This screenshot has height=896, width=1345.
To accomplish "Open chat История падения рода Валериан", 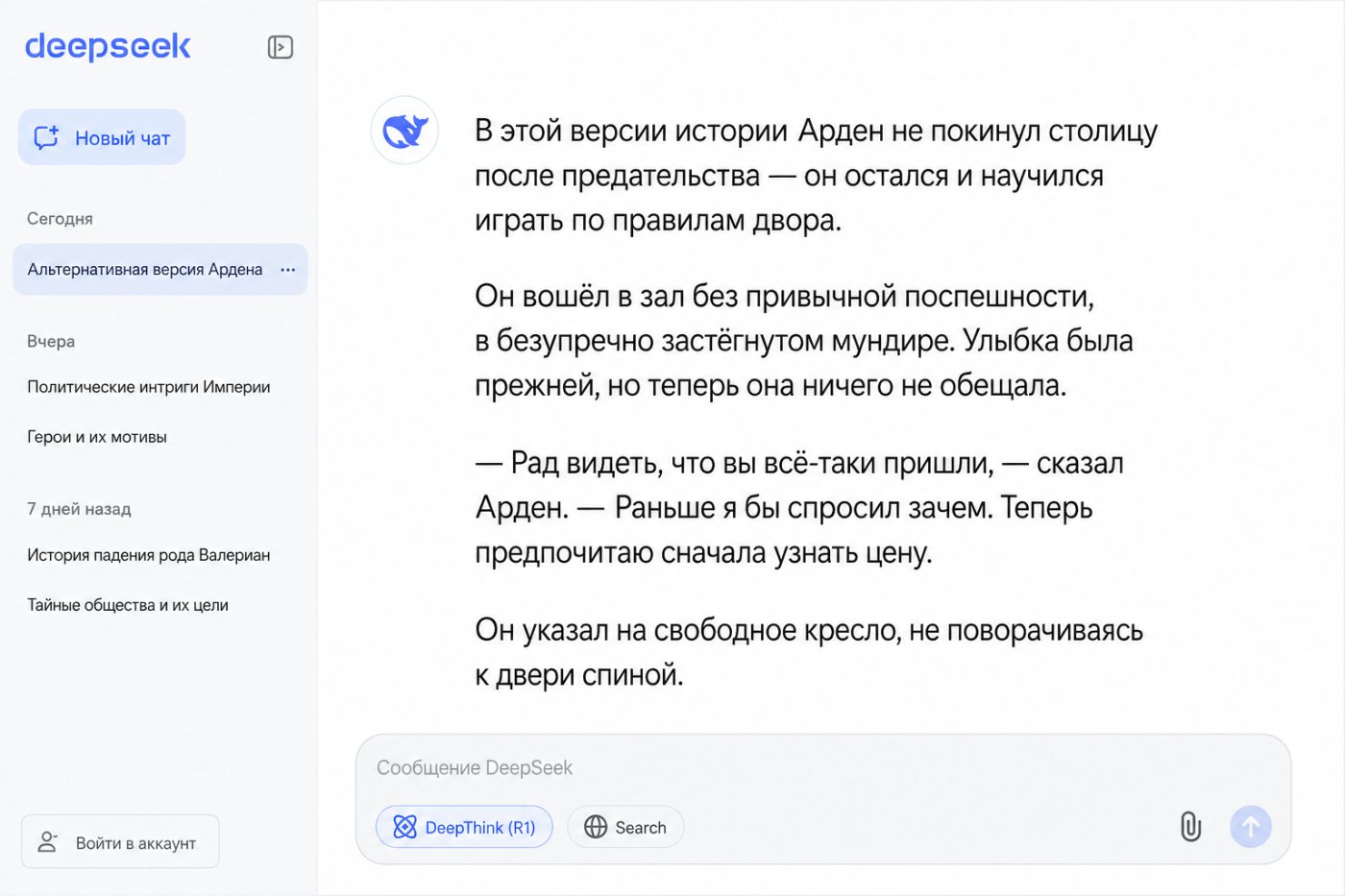I will click(x=149, y=555).
